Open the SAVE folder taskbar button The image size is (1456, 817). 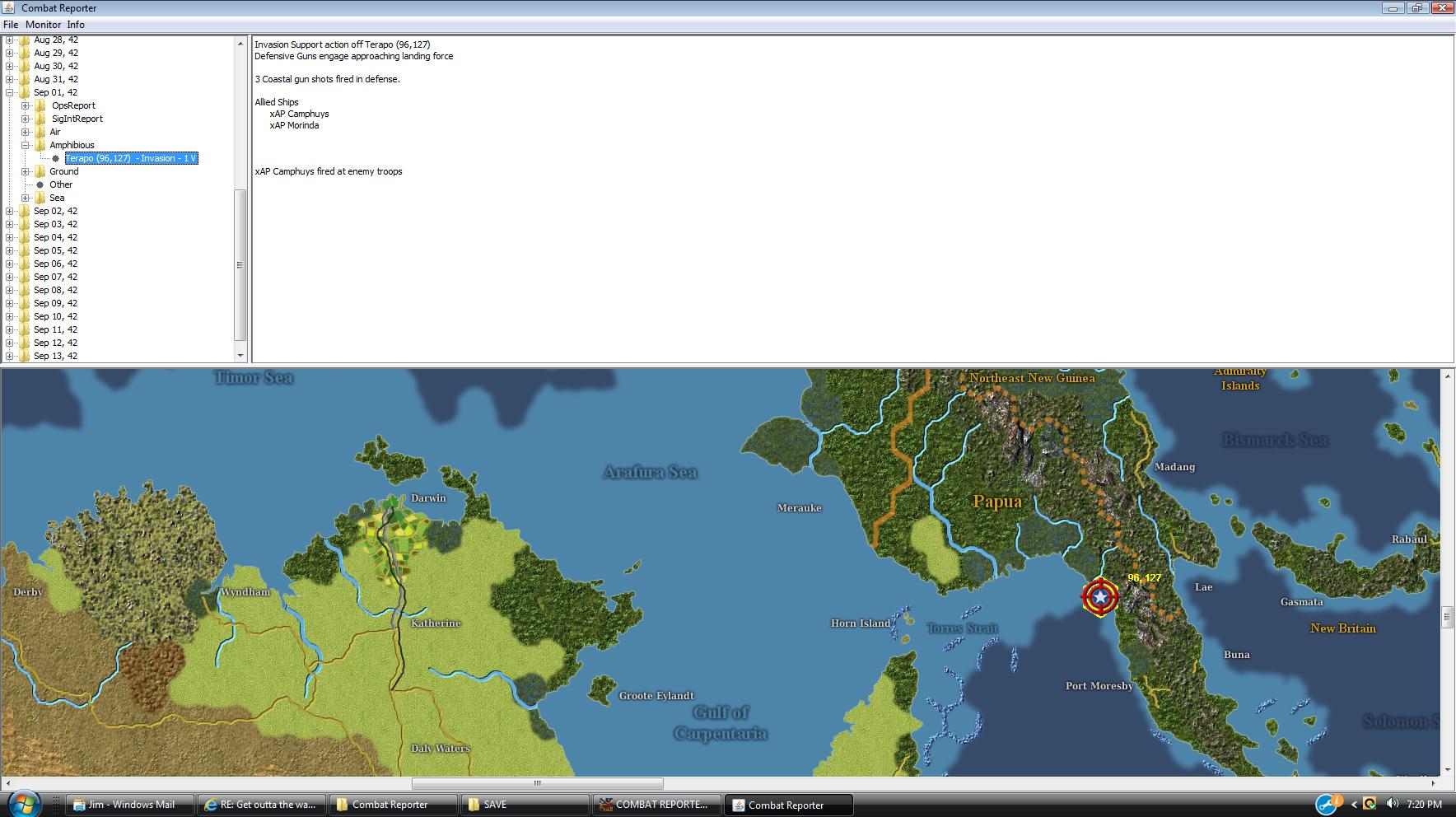(524, 805)
